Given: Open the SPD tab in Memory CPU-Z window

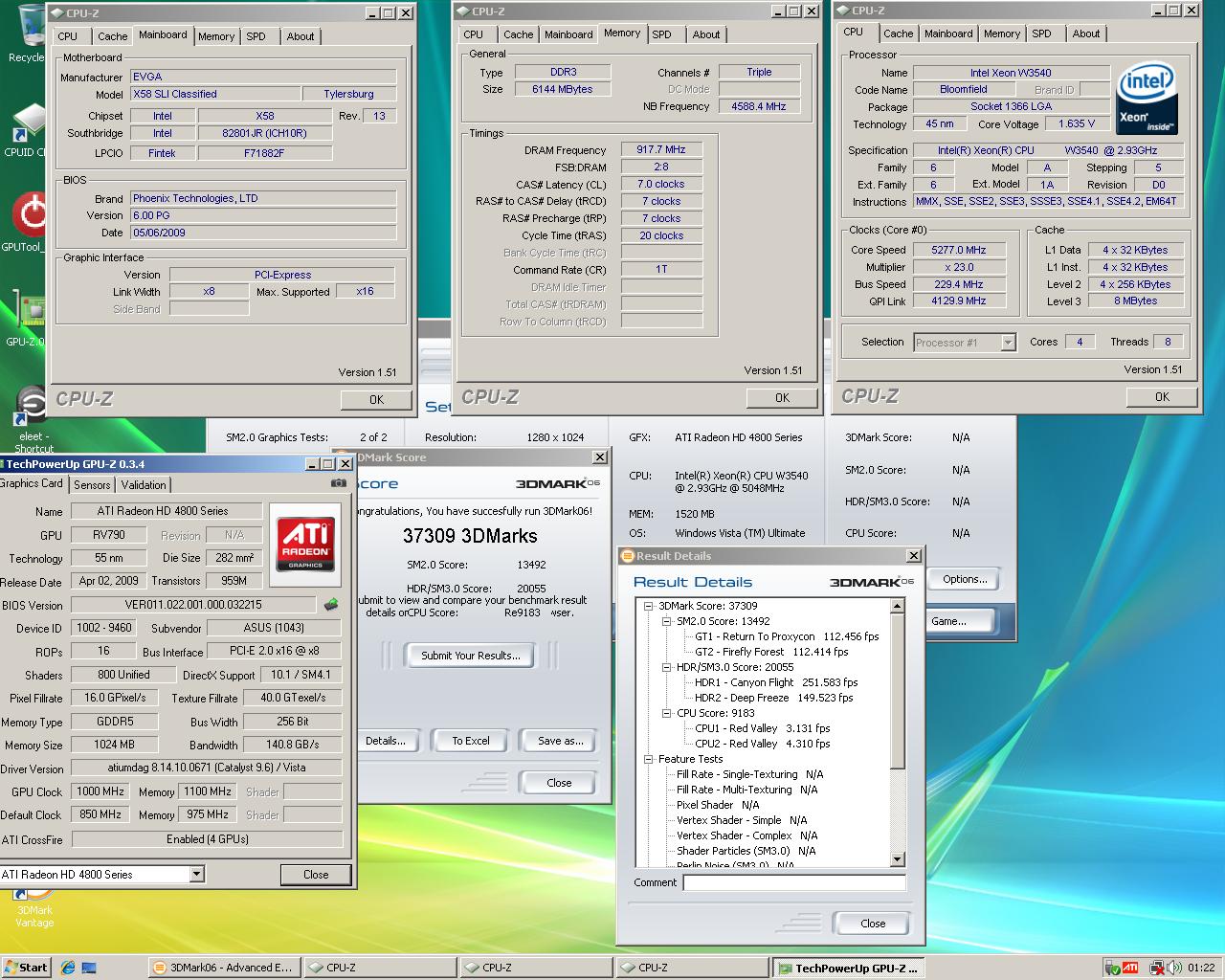Looking at the screenshot, I should coord(661,34).
